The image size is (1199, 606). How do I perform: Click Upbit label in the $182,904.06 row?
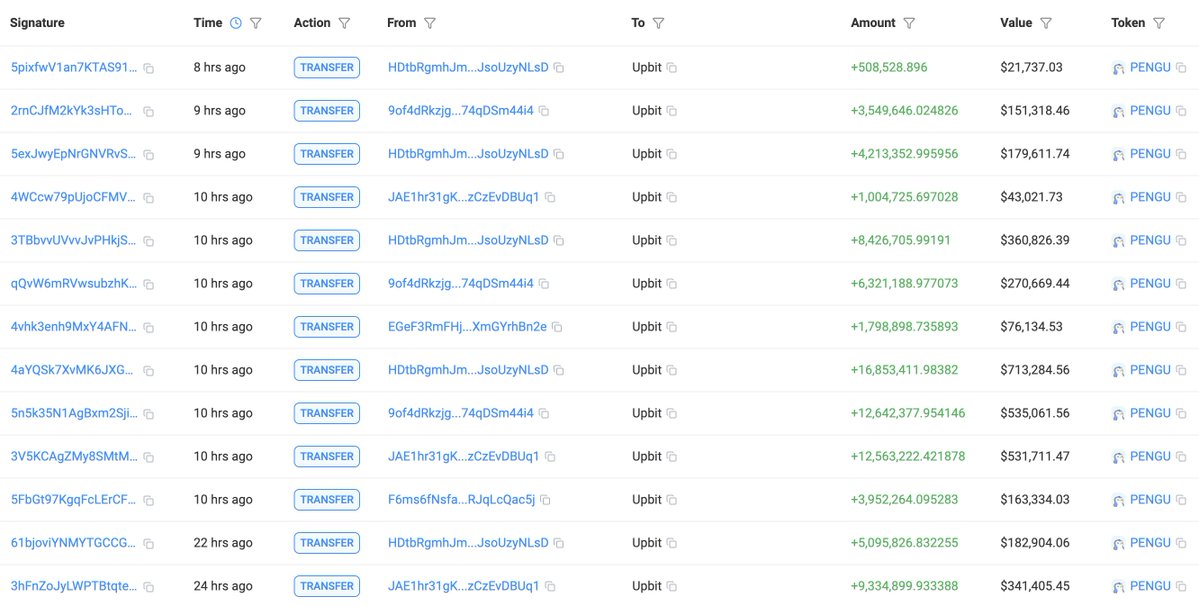647,543
